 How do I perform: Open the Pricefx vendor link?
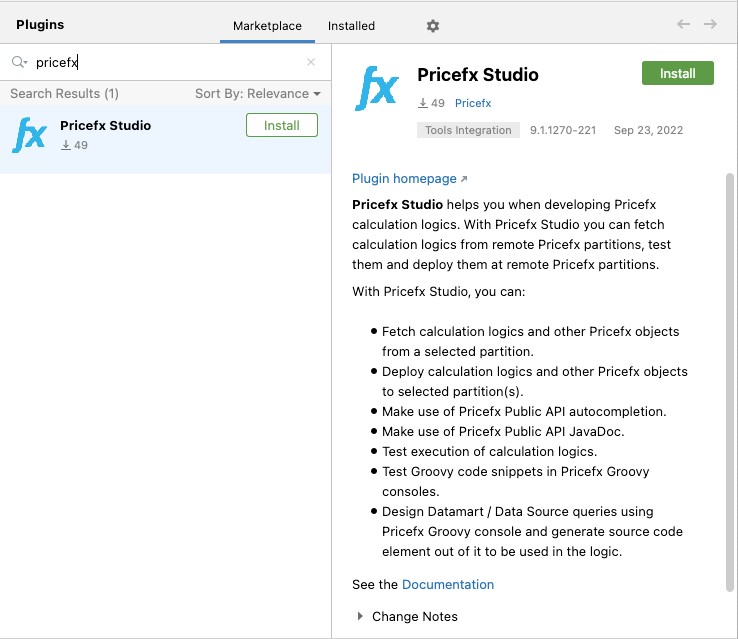(x=473, y=103)
